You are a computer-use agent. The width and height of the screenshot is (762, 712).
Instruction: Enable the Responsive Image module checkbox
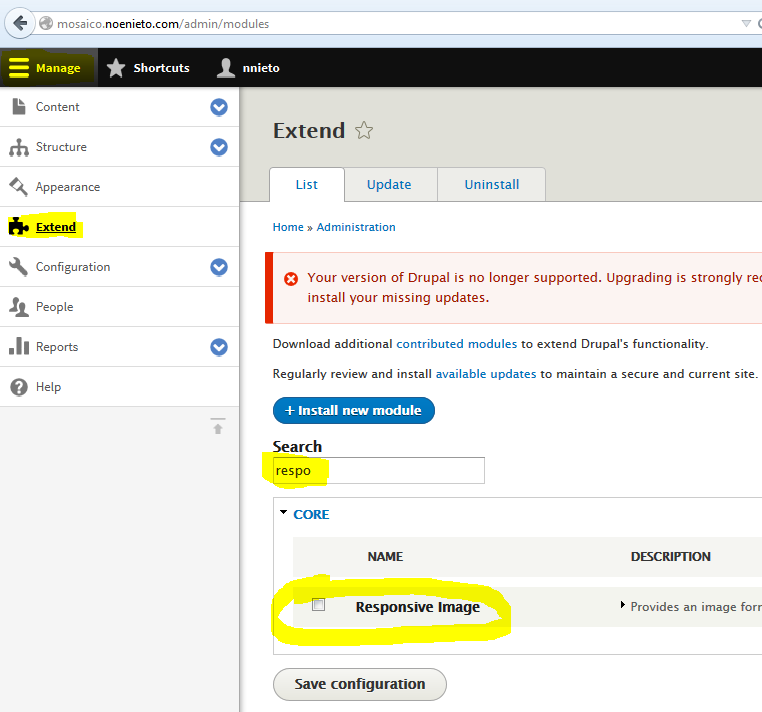click(318, 605)
